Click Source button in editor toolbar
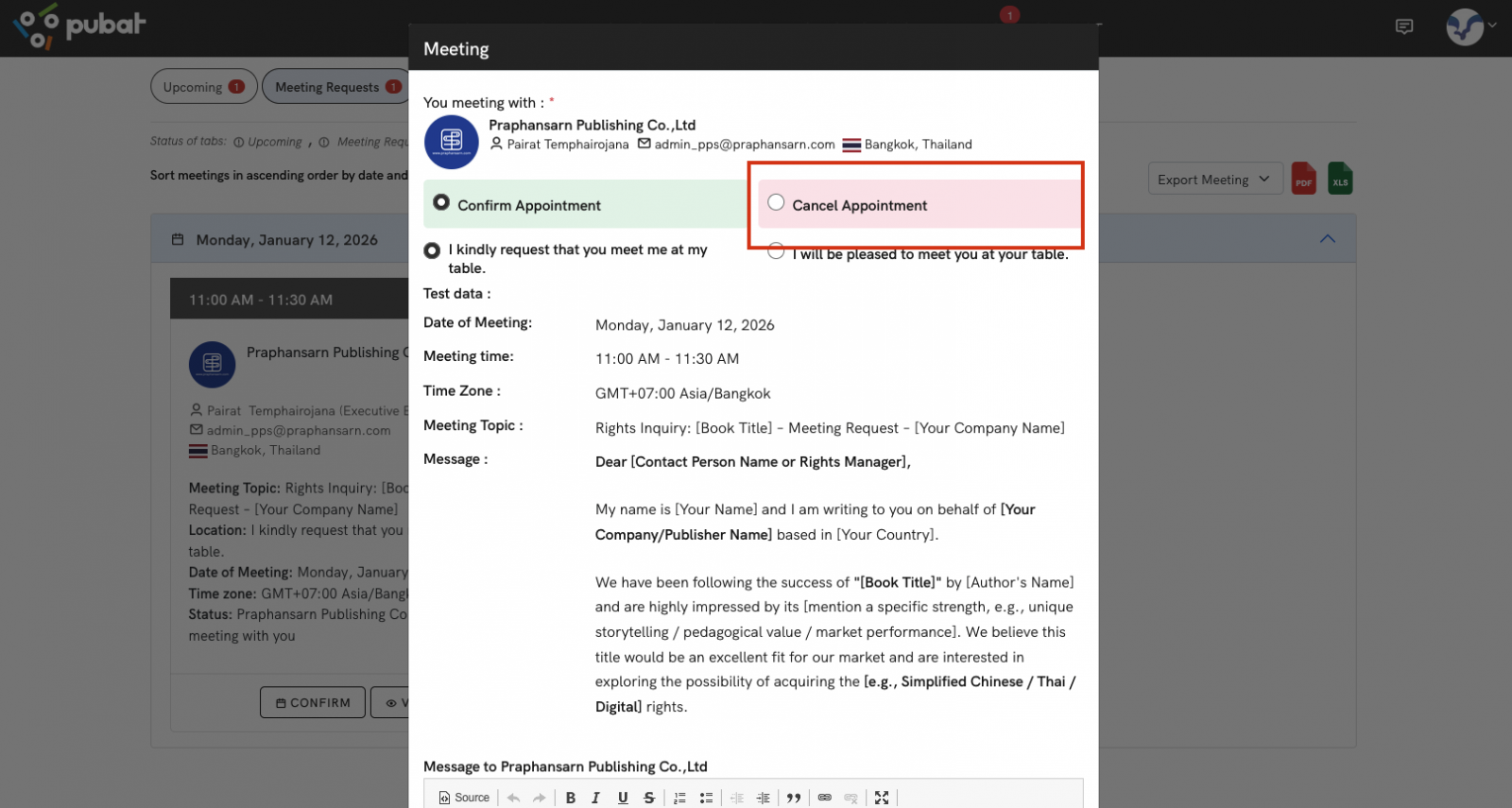This screenshot has height=808, width=1512. [464, 798]
